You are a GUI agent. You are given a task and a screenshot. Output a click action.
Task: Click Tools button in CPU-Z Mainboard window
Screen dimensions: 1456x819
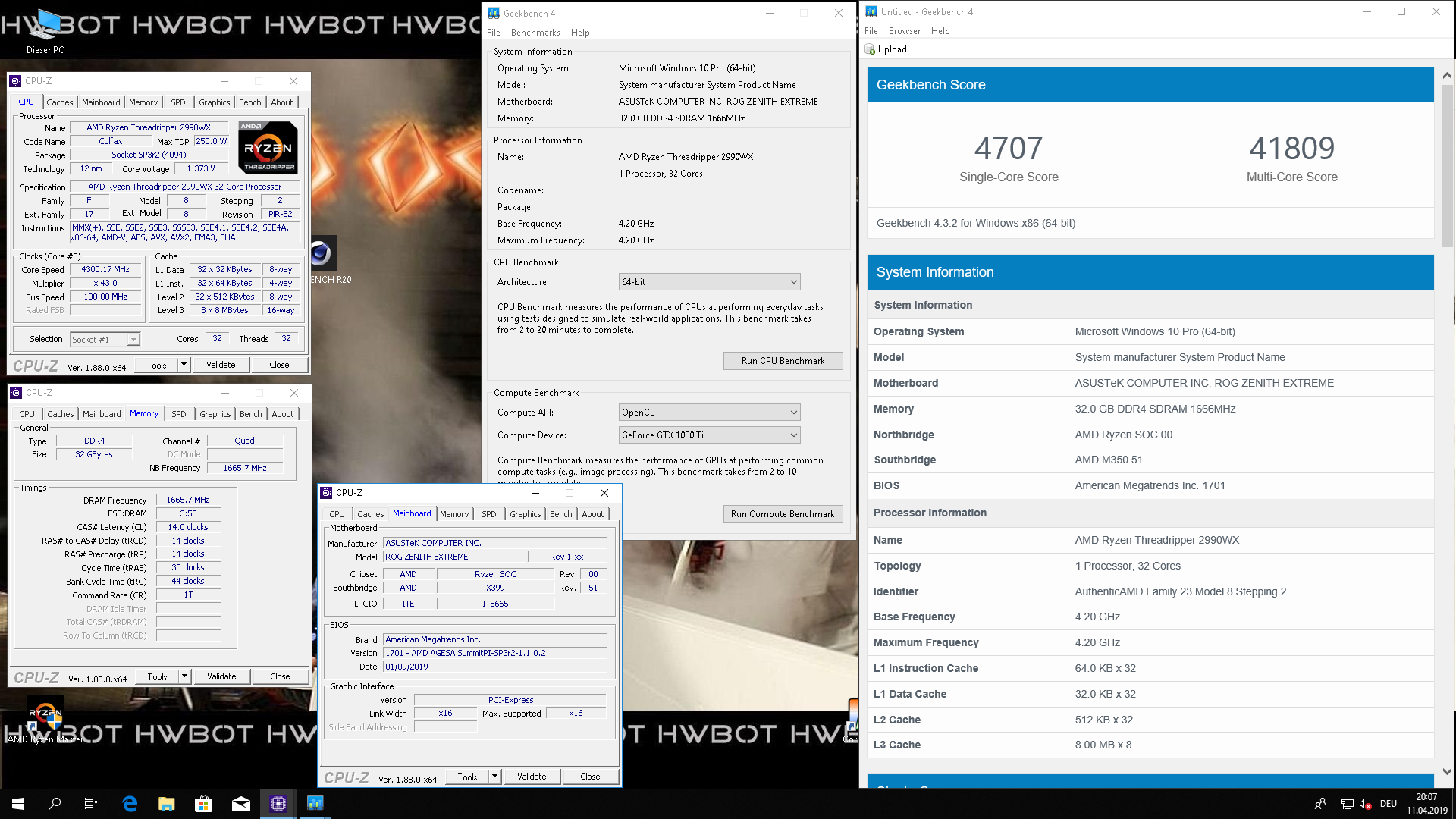point(468,777)
